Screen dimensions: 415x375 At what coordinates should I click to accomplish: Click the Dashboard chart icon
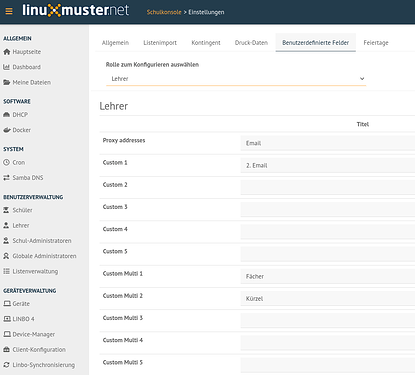(6, 67)
